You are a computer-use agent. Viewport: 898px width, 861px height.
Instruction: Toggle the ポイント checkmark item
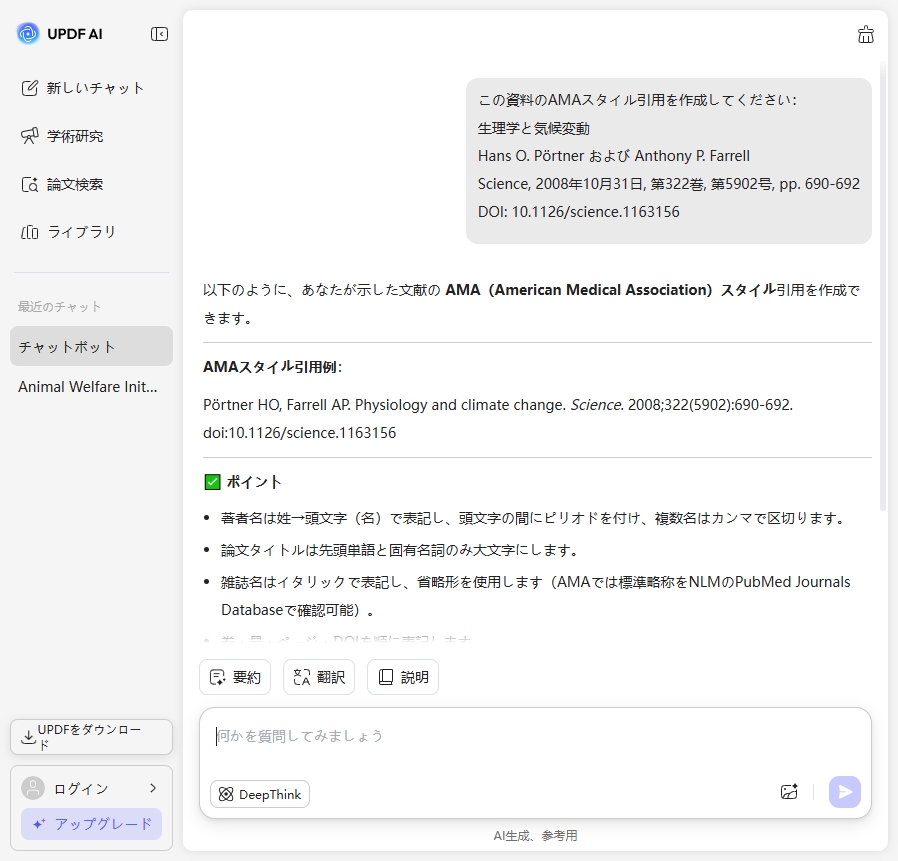coord(212,481)
